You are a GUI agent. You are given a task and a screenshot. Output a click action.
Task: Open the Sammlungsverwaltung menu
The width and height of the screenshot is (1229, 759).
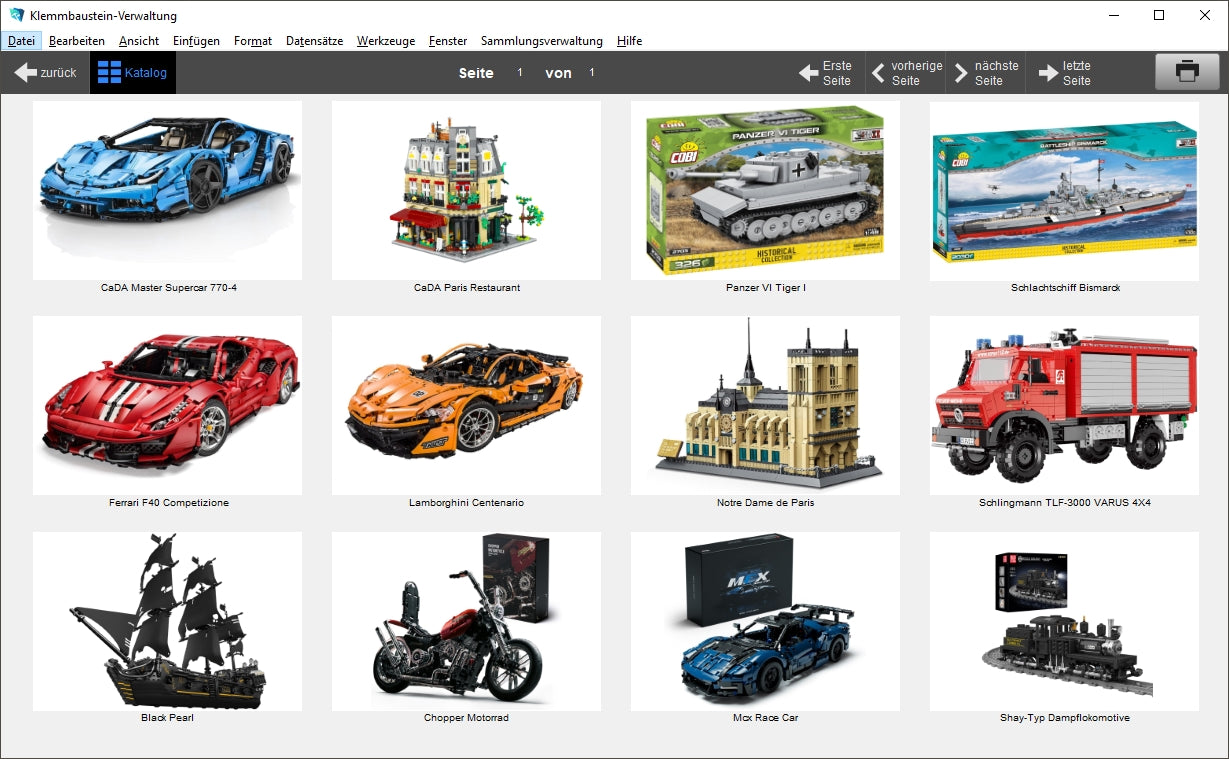point(541,41)
